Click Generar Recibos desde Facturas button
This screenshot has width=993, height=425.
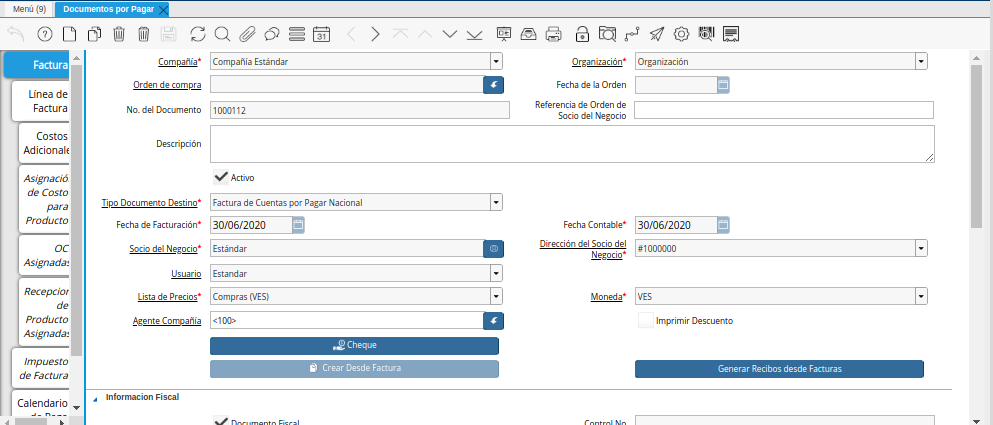pyautogui.click(x=779, y=369)
